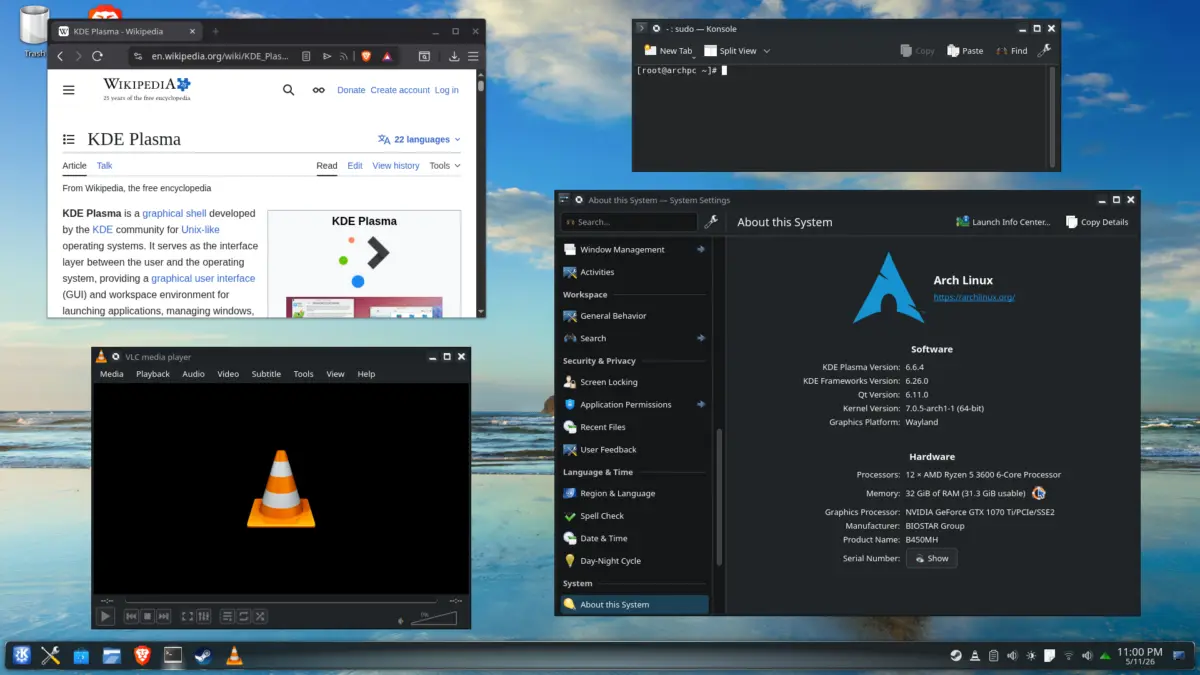
Task: Click Paste in the Konsole toolbar
Action: pos(965,50)
